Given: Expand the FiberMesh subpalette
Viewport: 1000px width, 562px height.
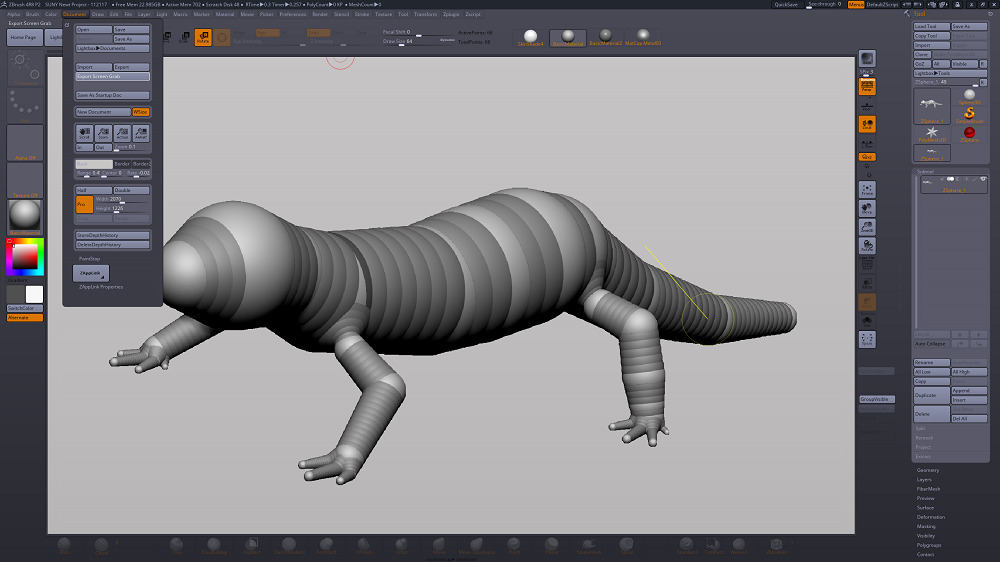Looking at the screenshot, I should [928, 489].
